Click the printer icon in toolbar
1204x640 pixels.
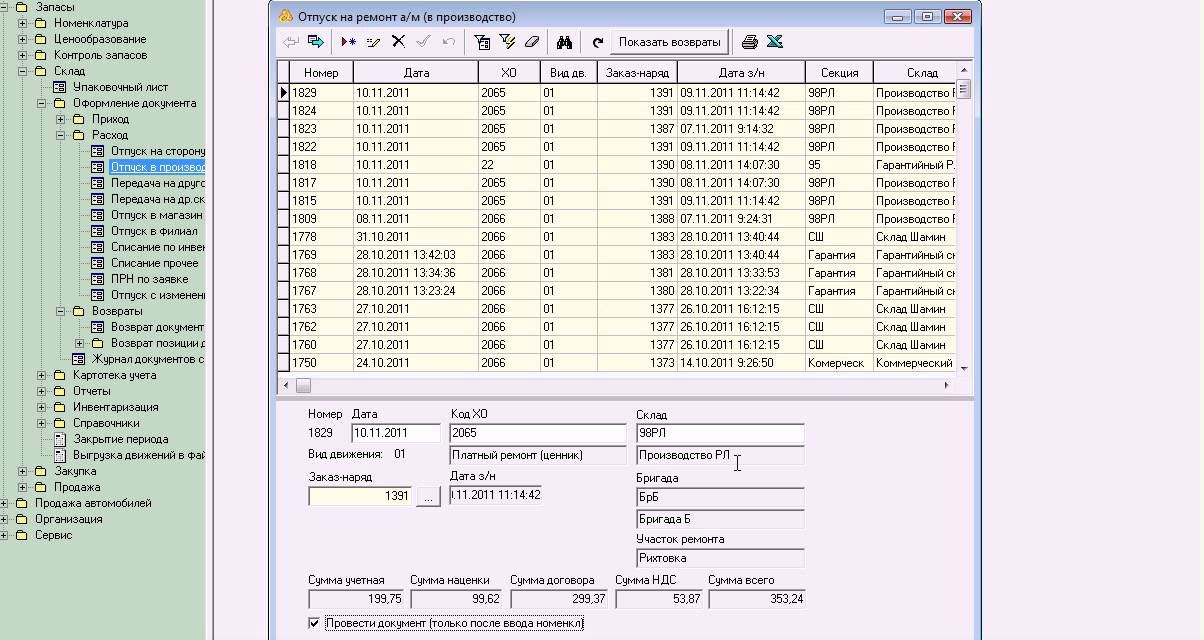click(749, 42)
